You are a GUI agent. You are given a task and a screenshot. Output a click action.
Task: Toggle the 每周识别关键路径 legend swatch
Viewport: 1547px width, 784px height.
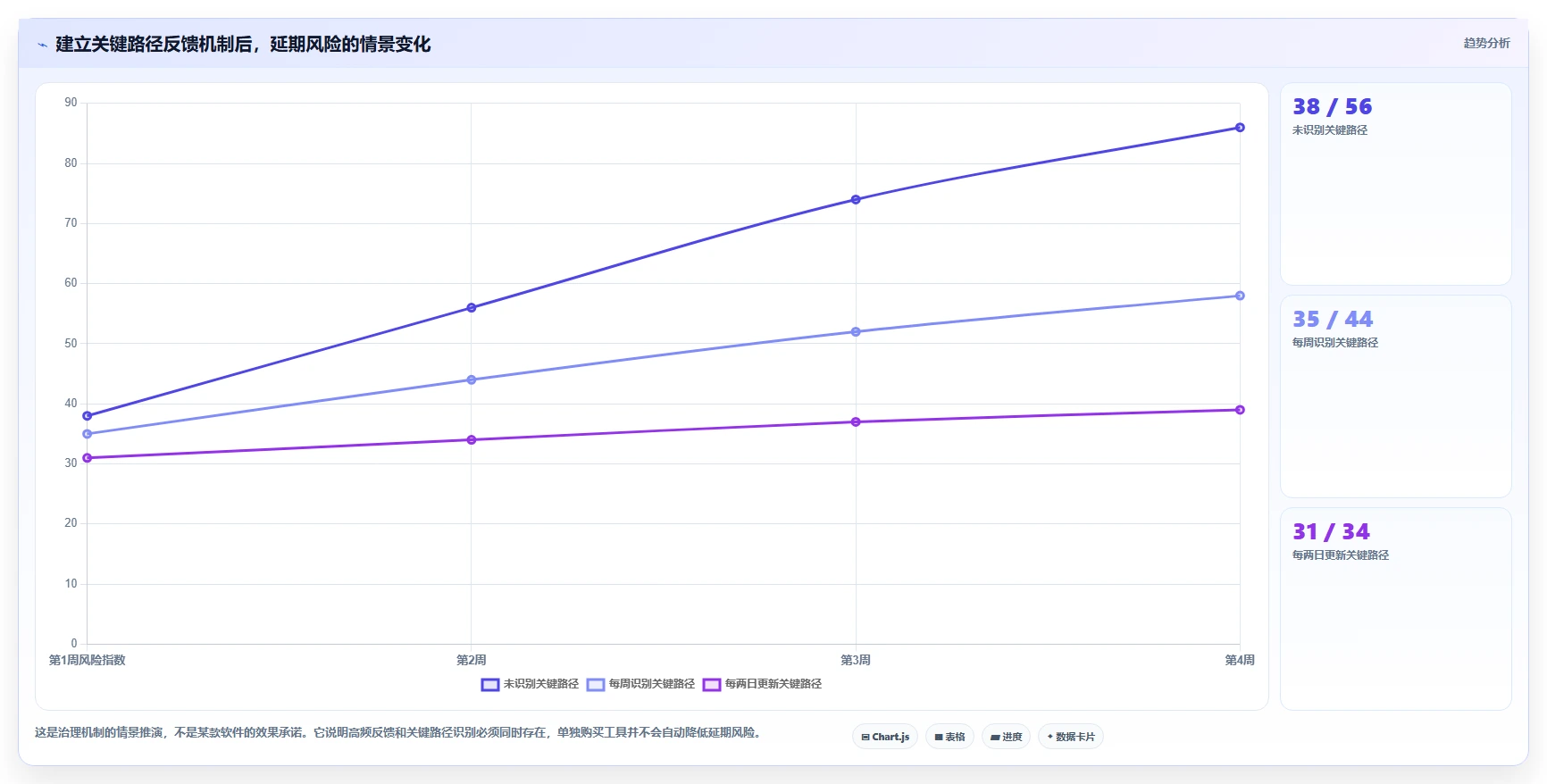[596, 685]
